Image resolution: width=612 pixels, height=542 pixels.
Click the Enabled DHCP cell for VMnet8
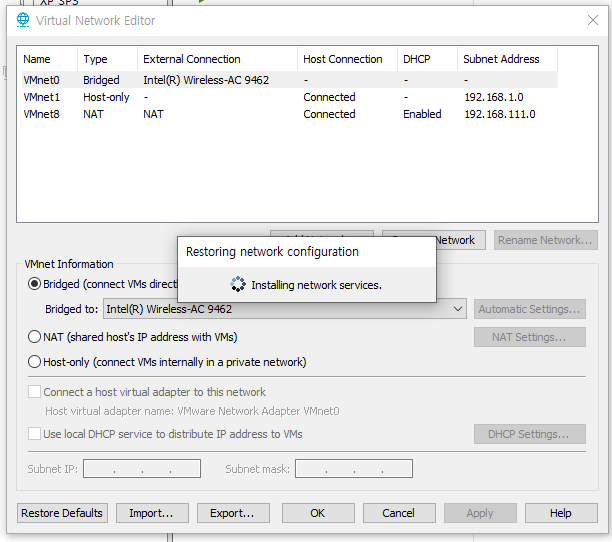click(x=422, y=114)
